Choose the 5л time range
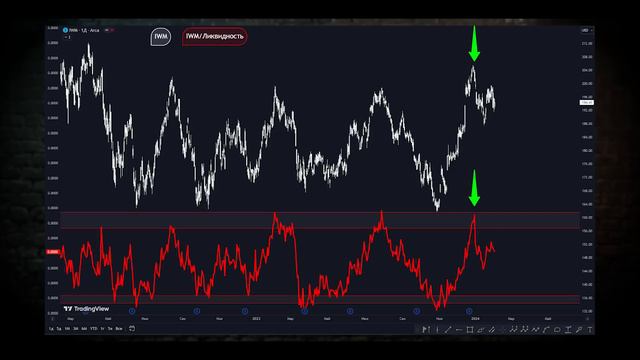This screenshot has width=640, height=360. point(110,329)
